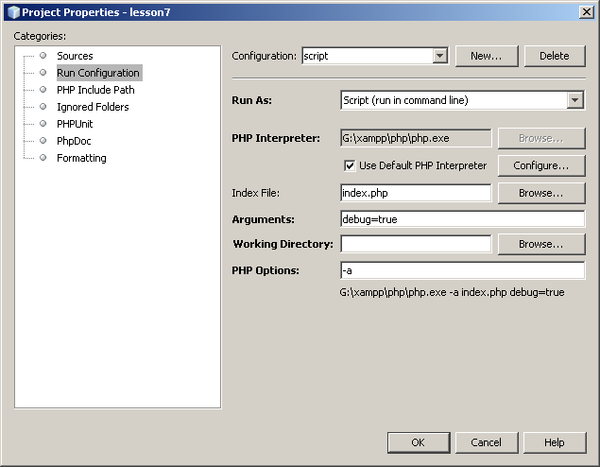The height and width of the screenshot is (467, 600).
Task: Select Run Configuration category
Action: coord(98,73)
